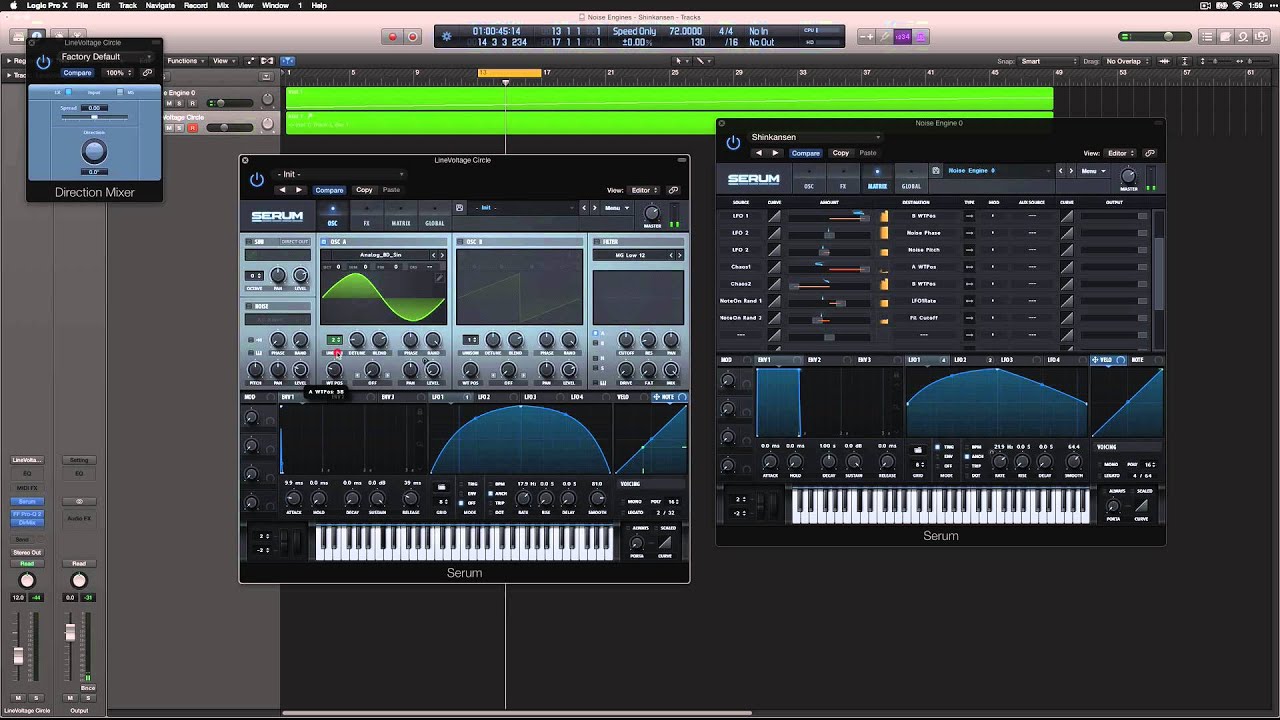1280x720 pixels.
Task: Click B WTPos destination in LFO 1 row
Action: pos(923,216)
